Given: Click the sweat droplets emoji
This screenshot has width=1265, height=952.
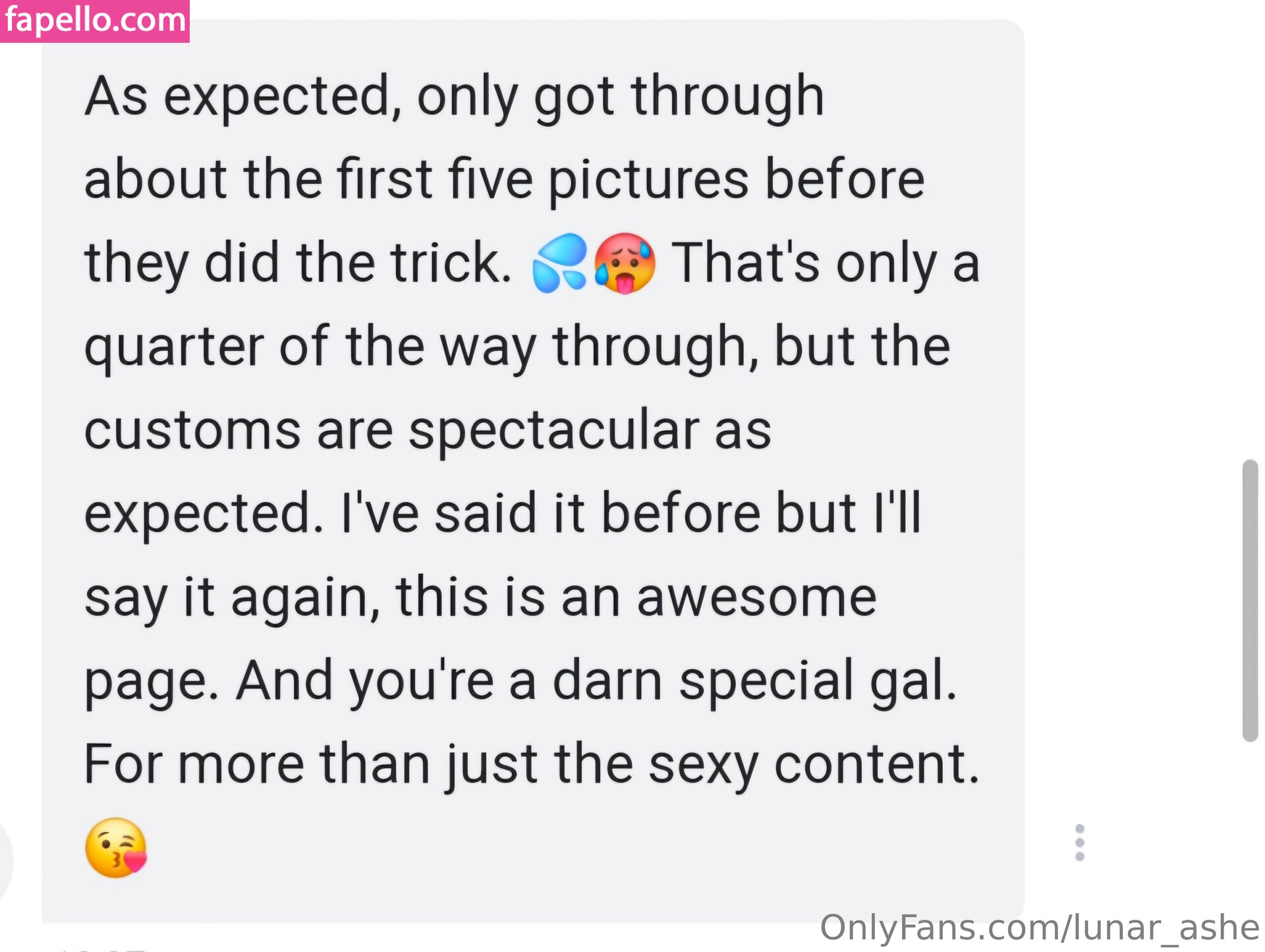Looking at the screenshot, I should coord(559,264).
